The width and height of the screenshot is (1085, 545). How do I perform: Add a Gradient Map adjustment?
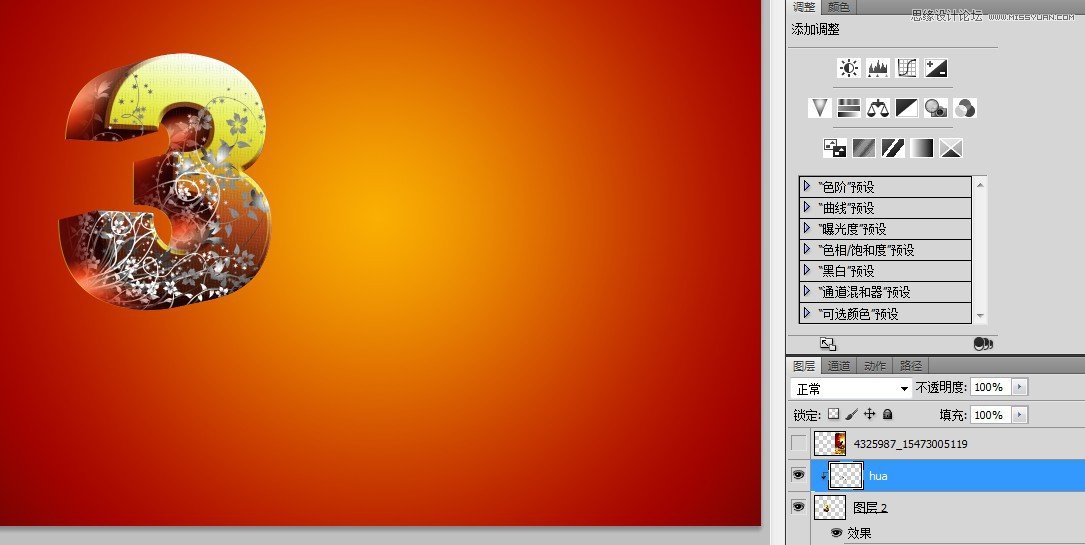coord(922,148)
